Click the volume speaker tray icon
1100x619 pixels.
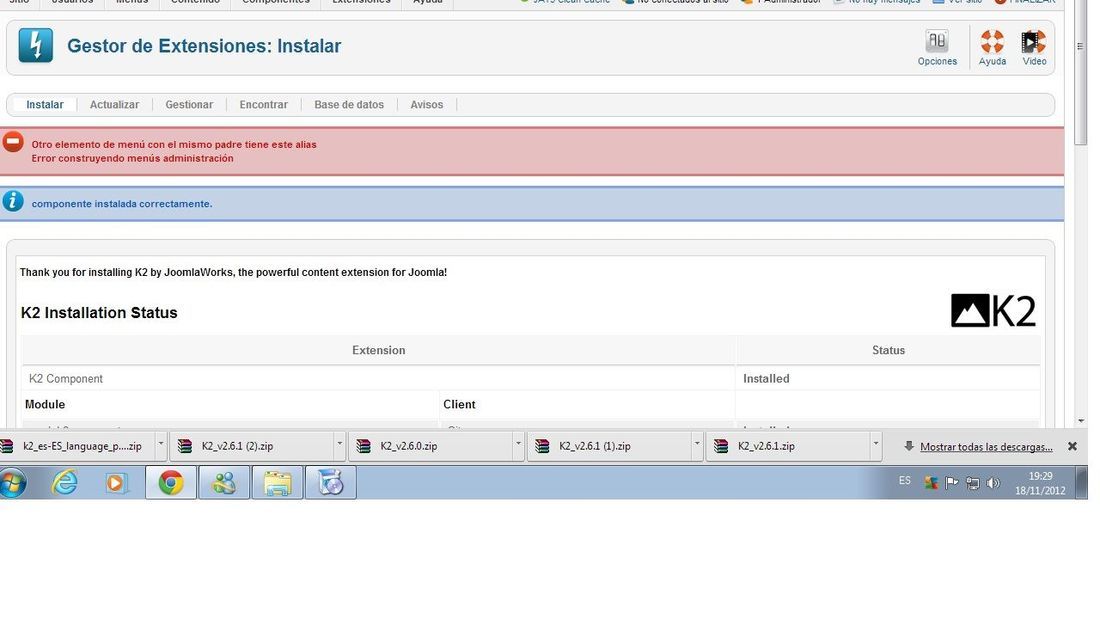click(993, 483)
